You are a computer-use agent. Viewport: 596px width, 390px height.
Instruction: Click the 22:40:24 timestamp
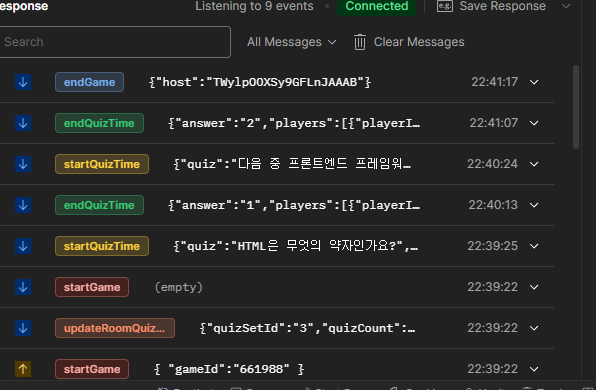492,164
